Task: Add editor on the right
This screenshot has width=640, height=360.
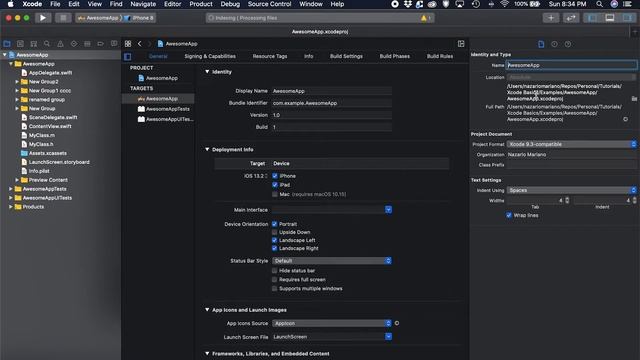Action: (461, 44)
